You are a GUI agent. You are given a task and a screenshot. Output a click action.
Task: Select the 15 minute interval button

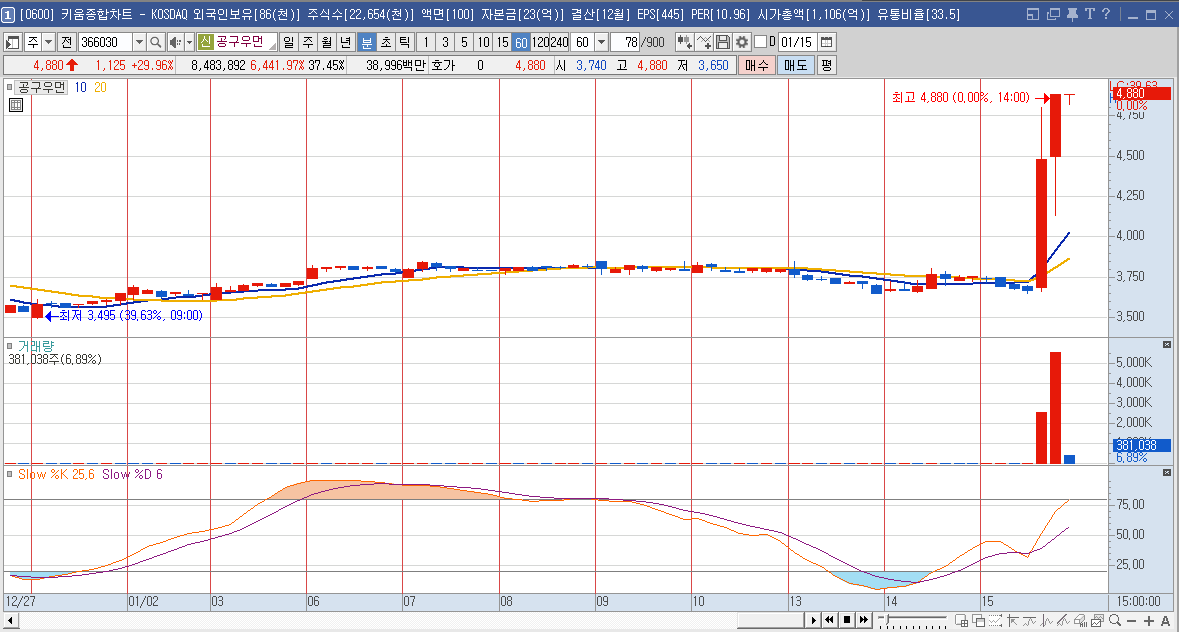click(502, 43)
